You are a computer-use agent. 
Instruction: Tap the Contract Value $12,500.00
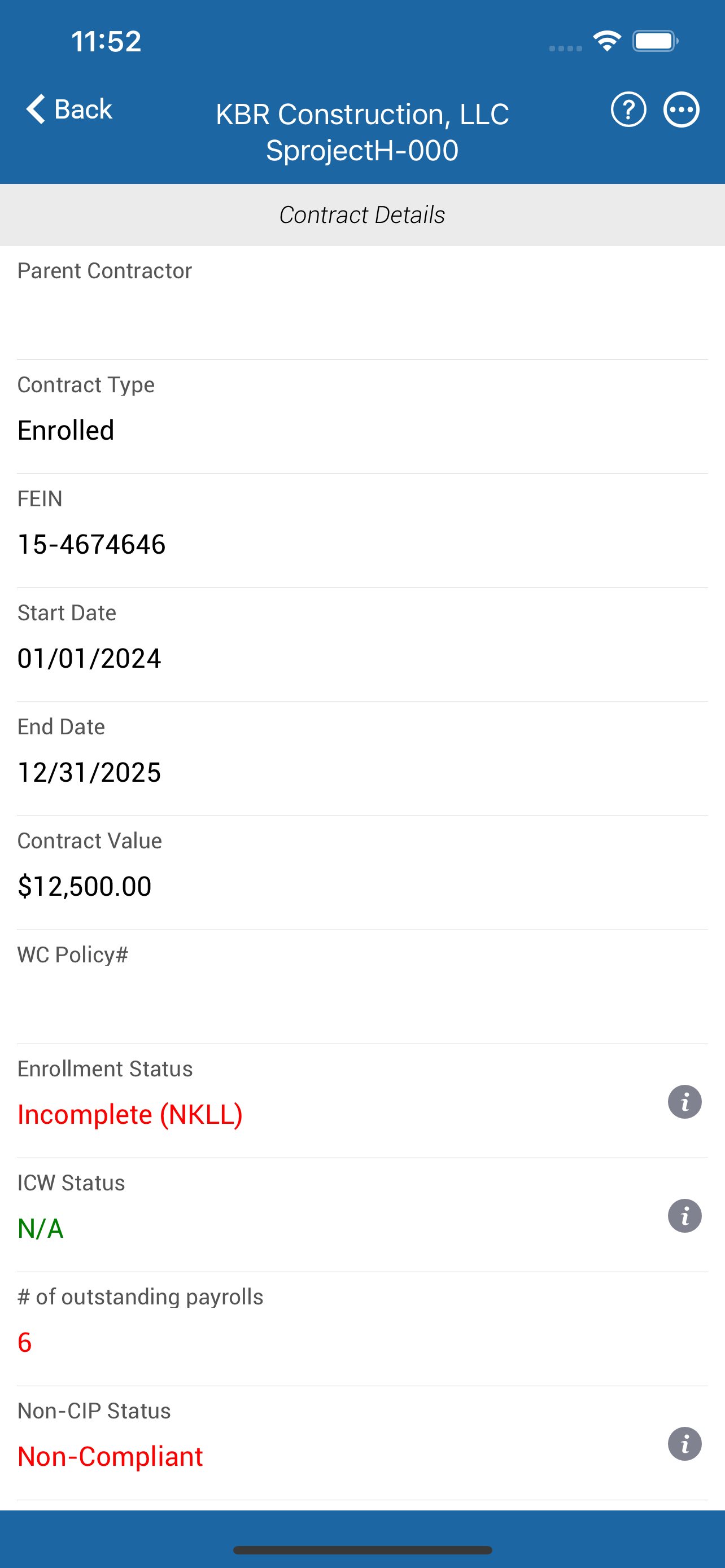click(85, 886)
